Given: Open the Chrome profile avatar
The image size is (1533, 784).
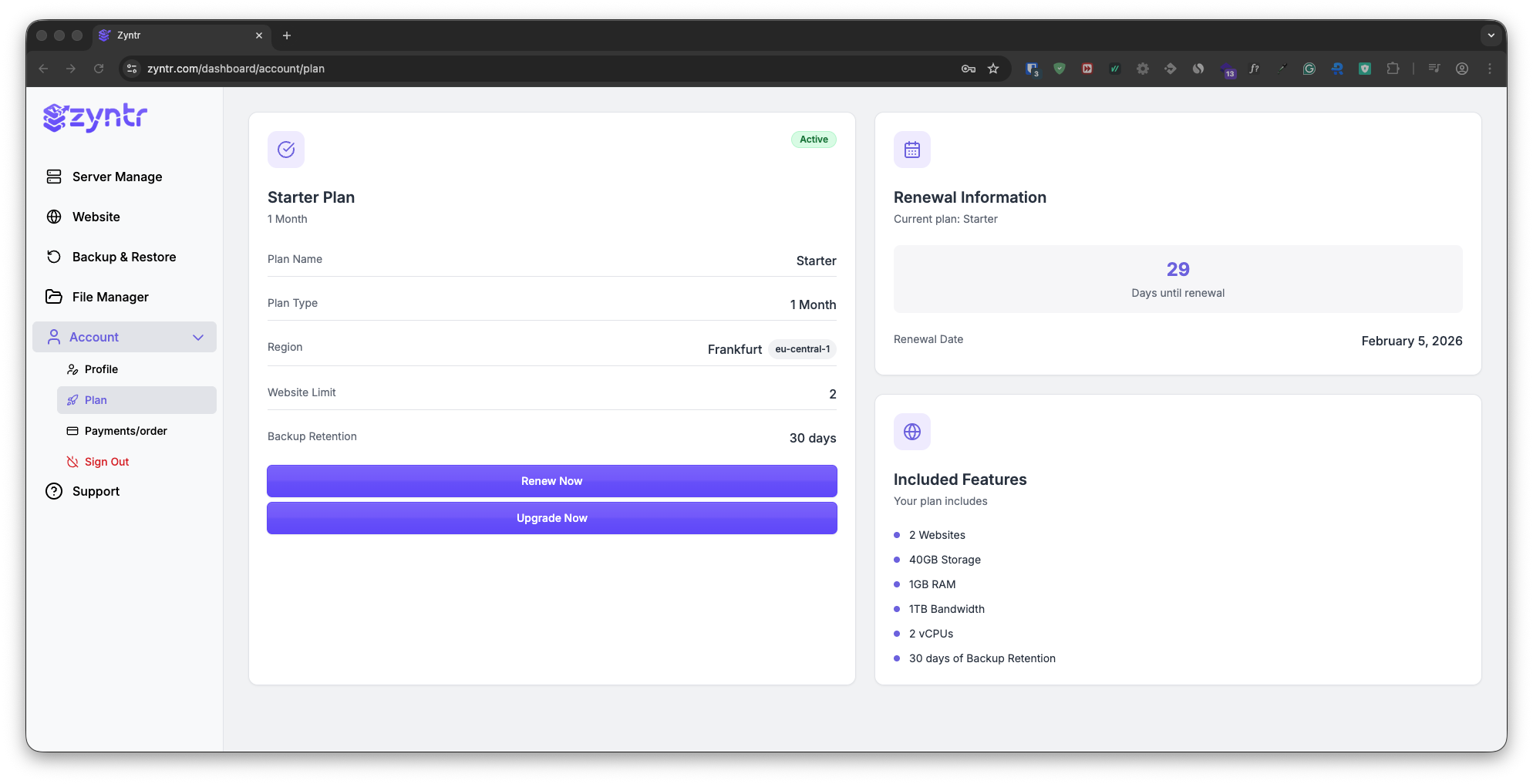Looking at the screenshot, I should coord(1462,69).
